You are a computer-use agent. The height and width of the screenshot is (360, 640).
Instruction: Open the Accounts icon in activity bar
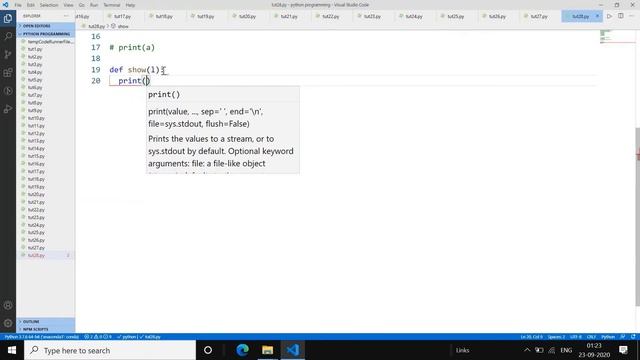click(x=8, y=305)
